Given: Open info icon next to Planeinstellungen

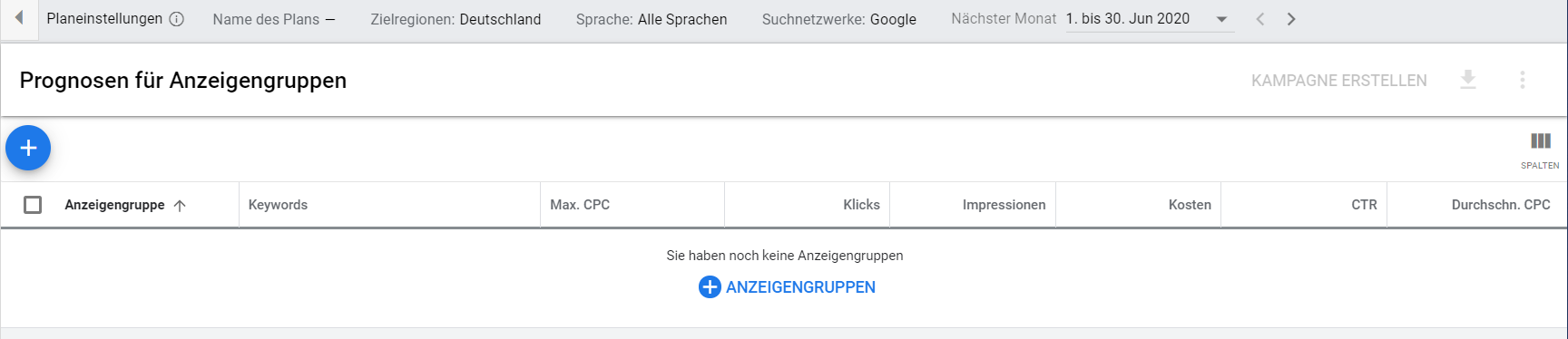Looking at the screenshot, I should coord(177,19).
